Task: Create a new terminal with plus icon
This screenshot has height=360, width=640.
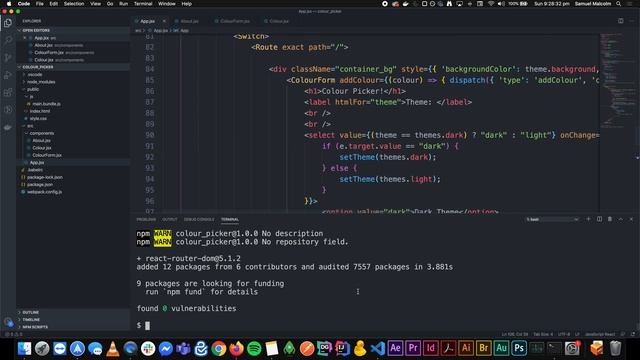Action: (x=588, y=219)
